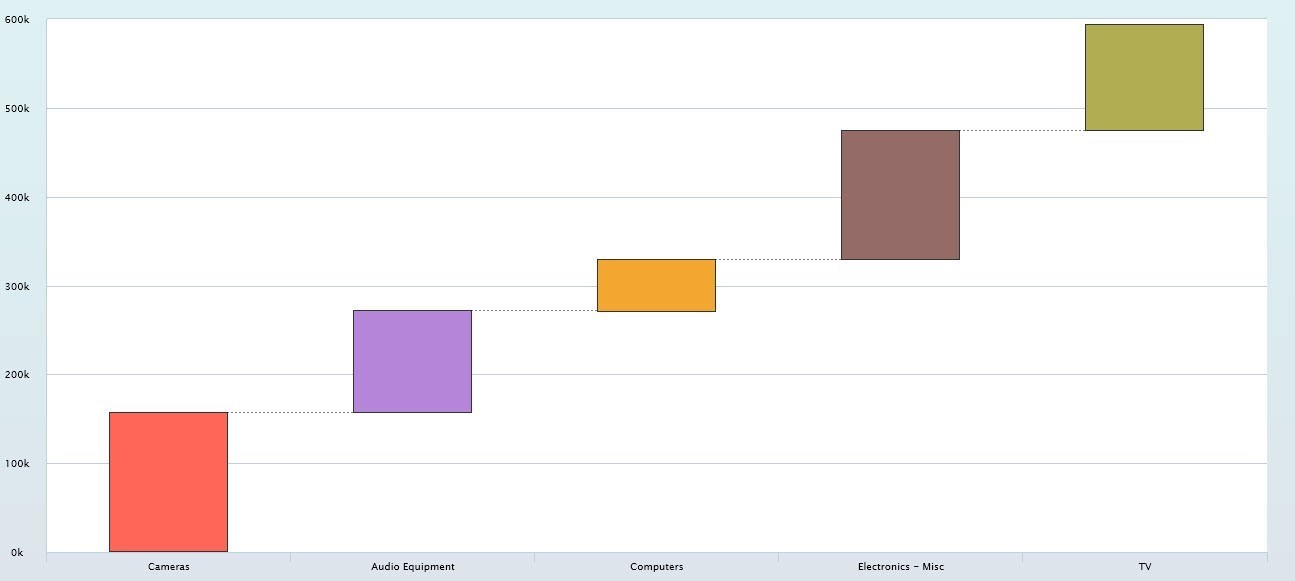1295x581 pixels.
Task: Select the brown Electronics - Misc bar
Action: pos(900,195)
